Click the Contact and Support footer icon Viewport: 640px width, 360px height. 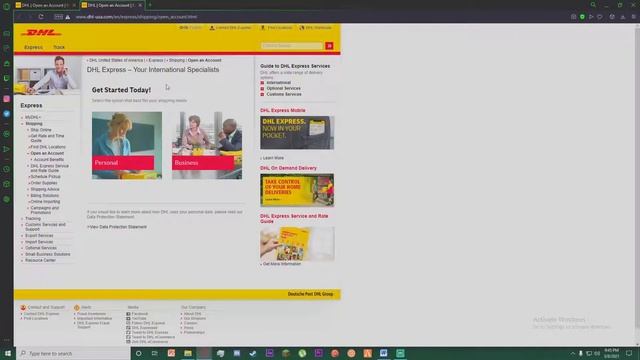click(x=23, y=307)
